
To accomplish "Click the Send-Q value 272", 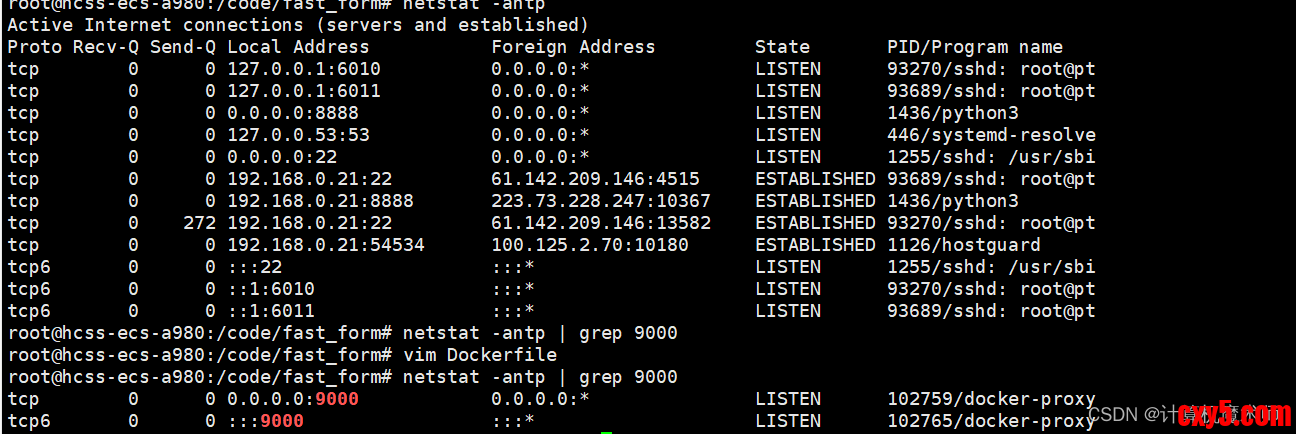I will pos(199,223).
